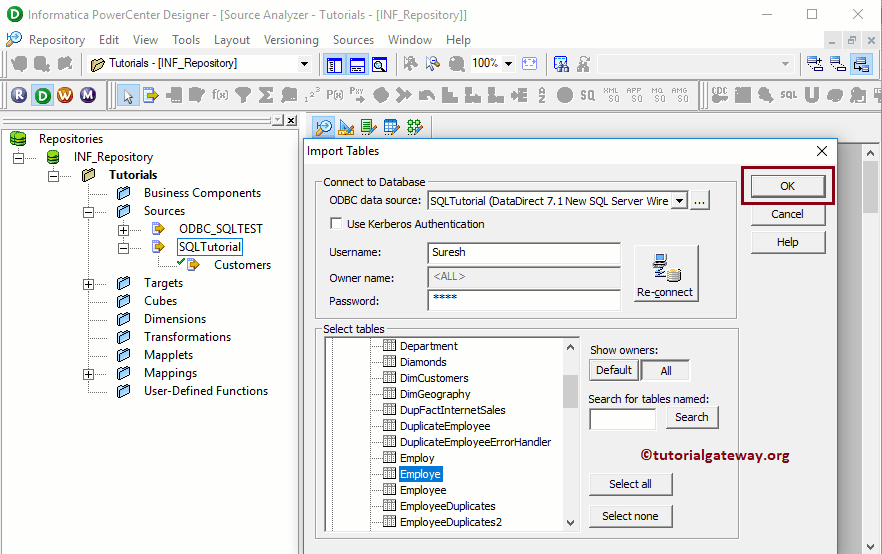Set Show owners to Default
882x554 pixels.
point(614,370)
